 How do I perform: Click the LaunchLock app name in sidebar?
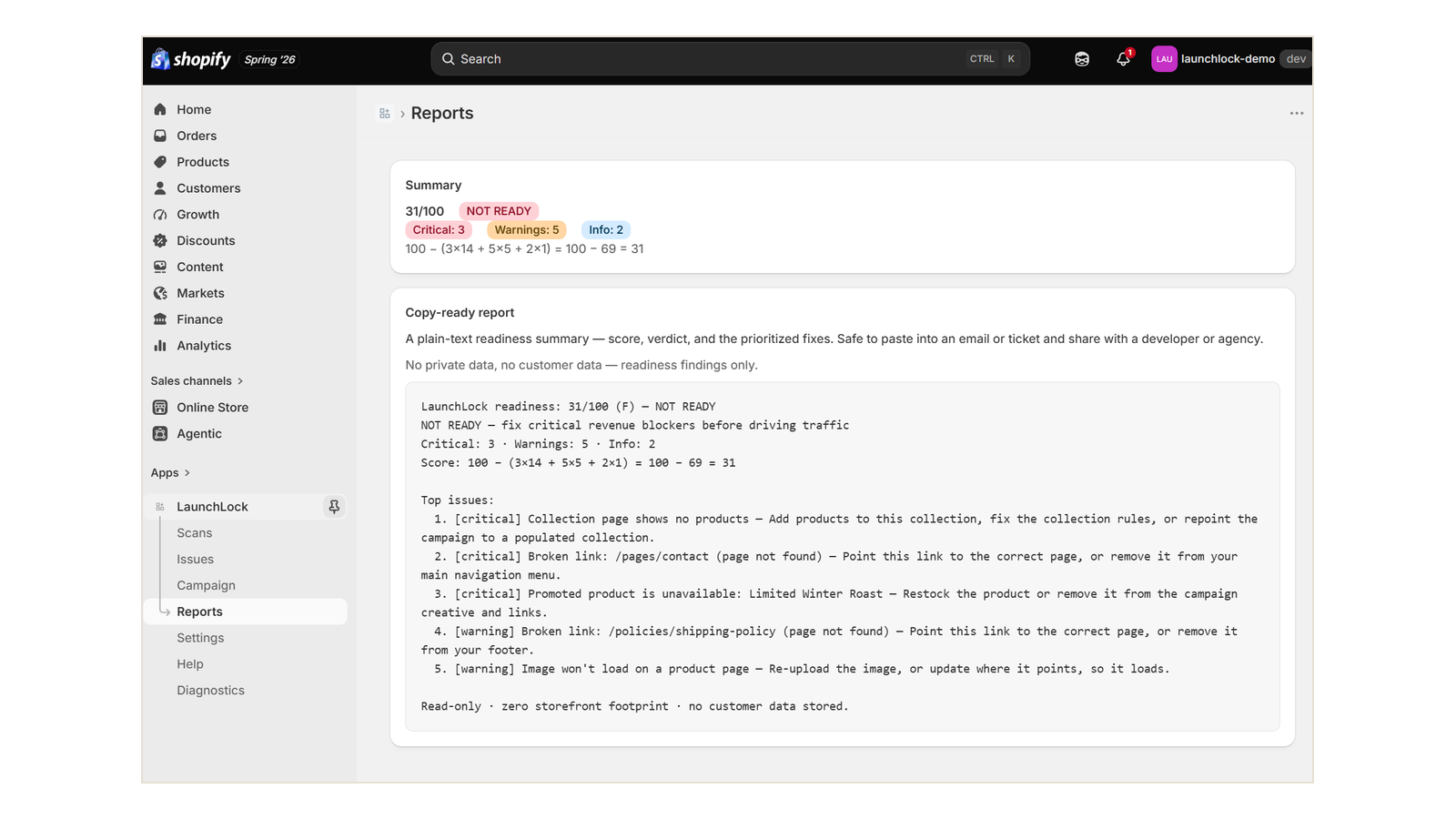(x=212, y=507)
